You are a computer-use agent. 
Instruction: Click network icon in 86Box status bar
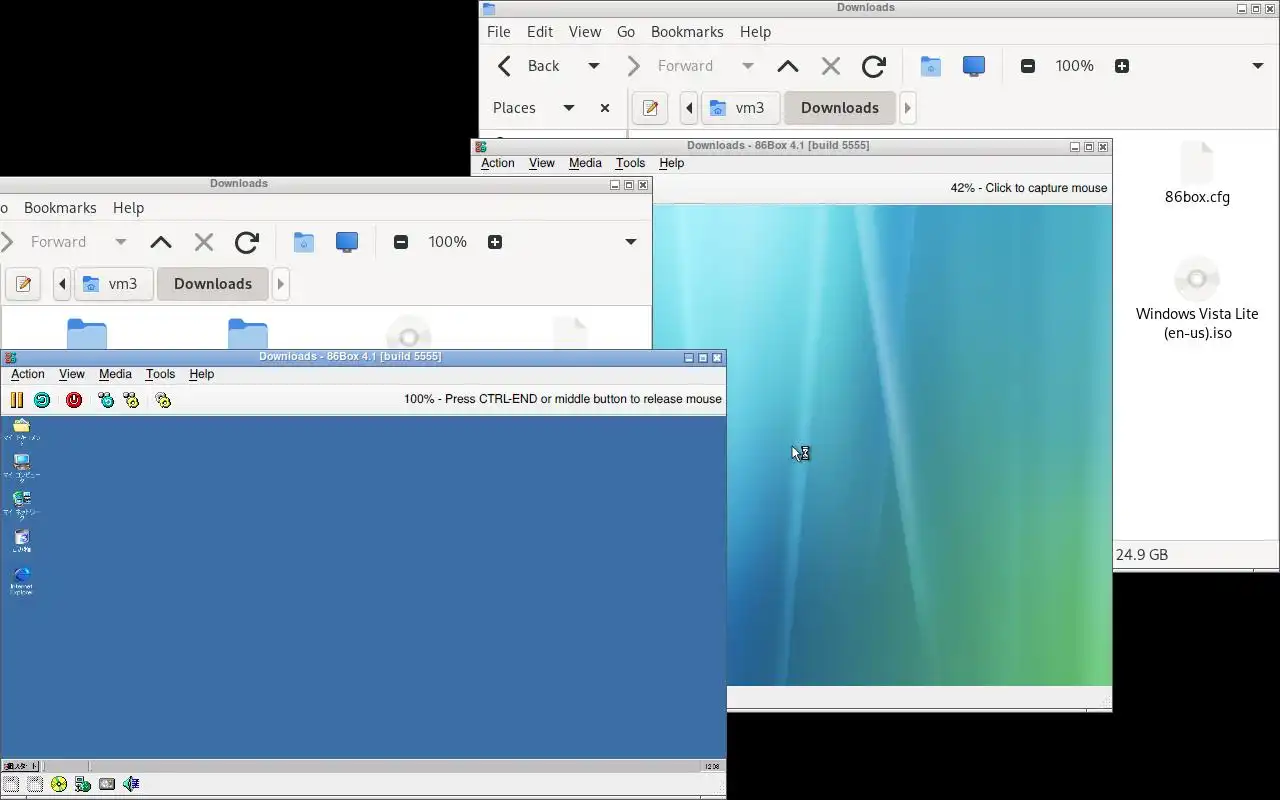[83, 784]
